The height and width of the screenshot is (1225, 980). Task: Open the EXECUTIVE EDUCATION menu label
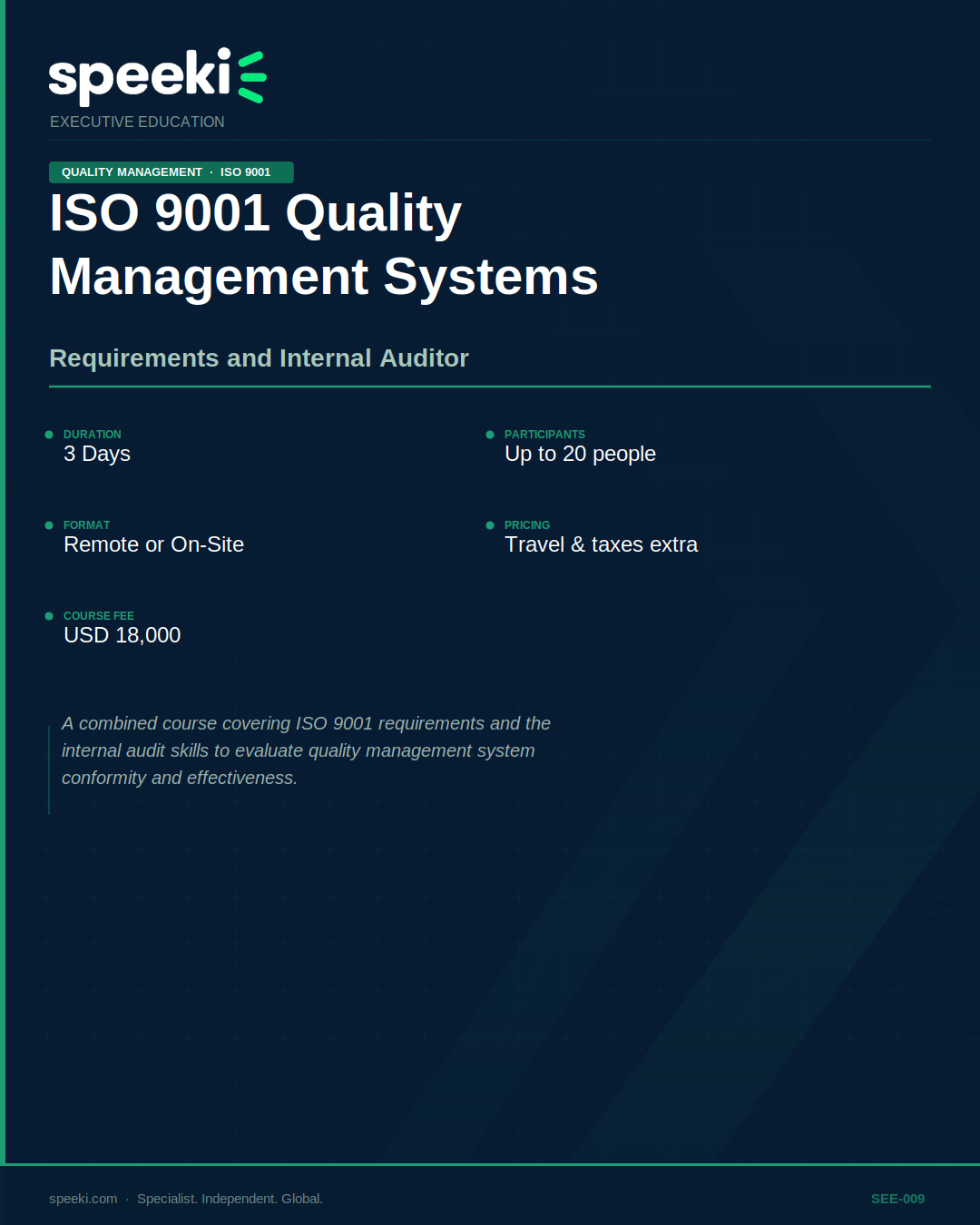click(137, 122)
